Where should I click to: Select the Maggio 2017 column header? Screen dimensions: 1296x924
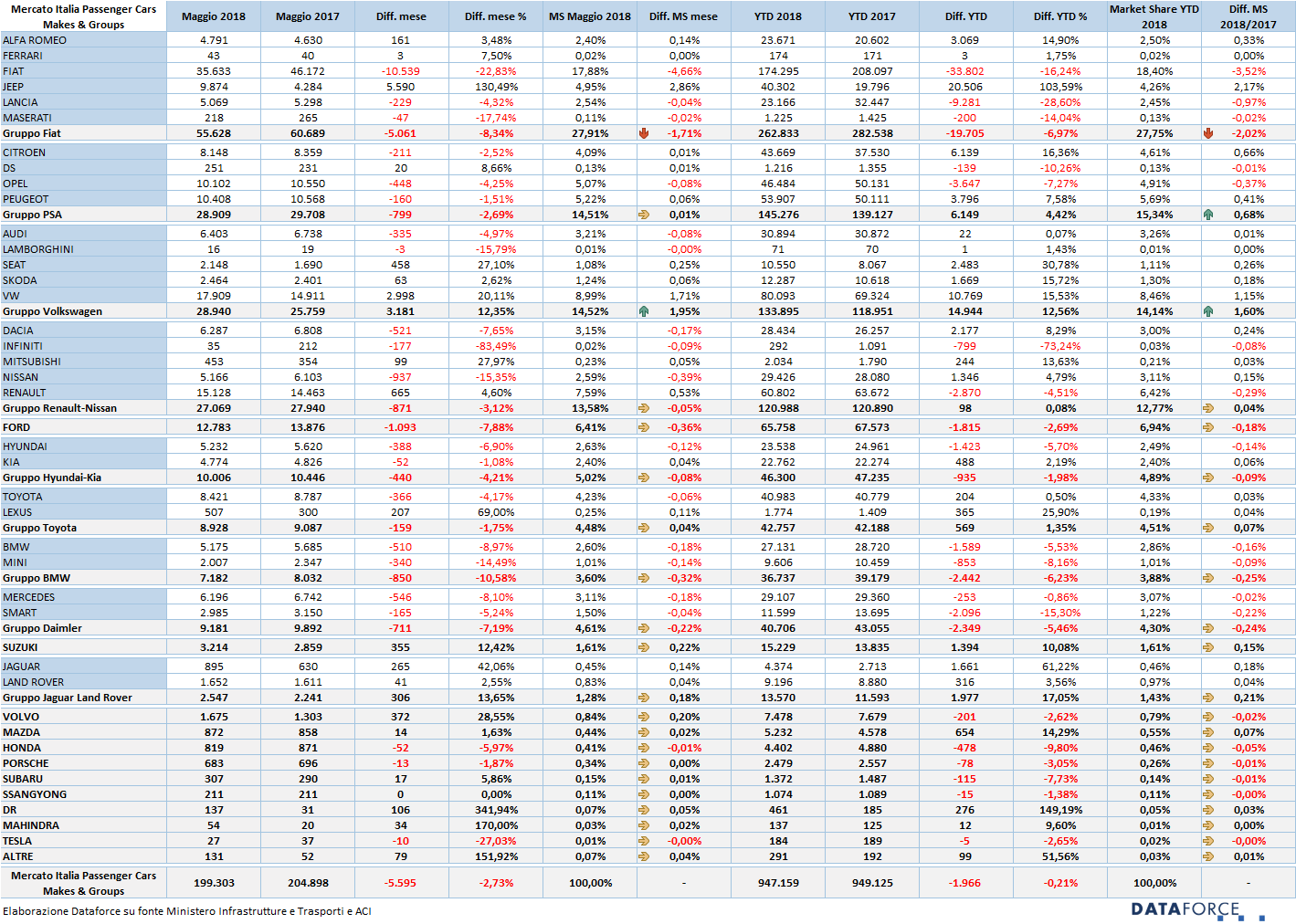click(308, 16)
